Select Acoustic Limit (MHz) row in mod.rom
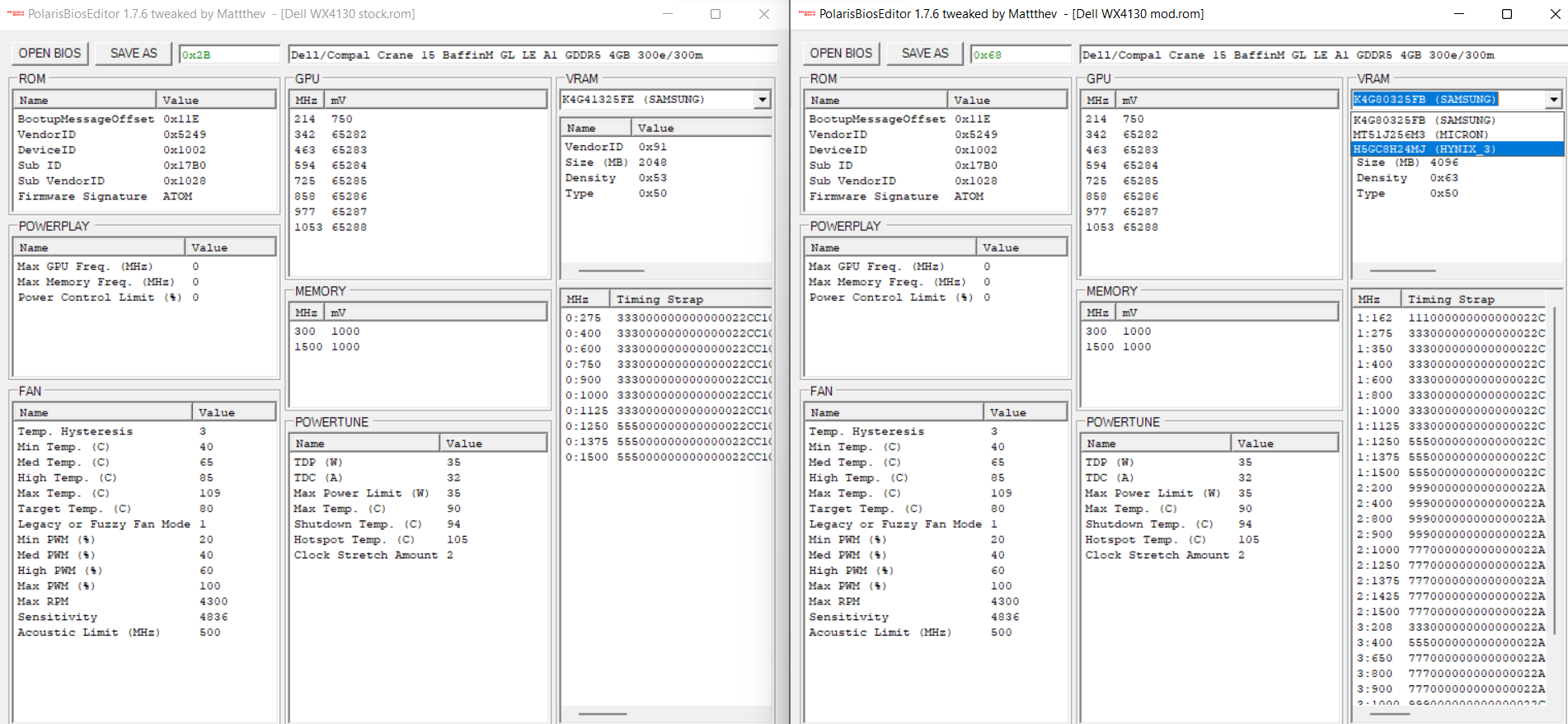The image size is (1568, 724). click(937, 632)
